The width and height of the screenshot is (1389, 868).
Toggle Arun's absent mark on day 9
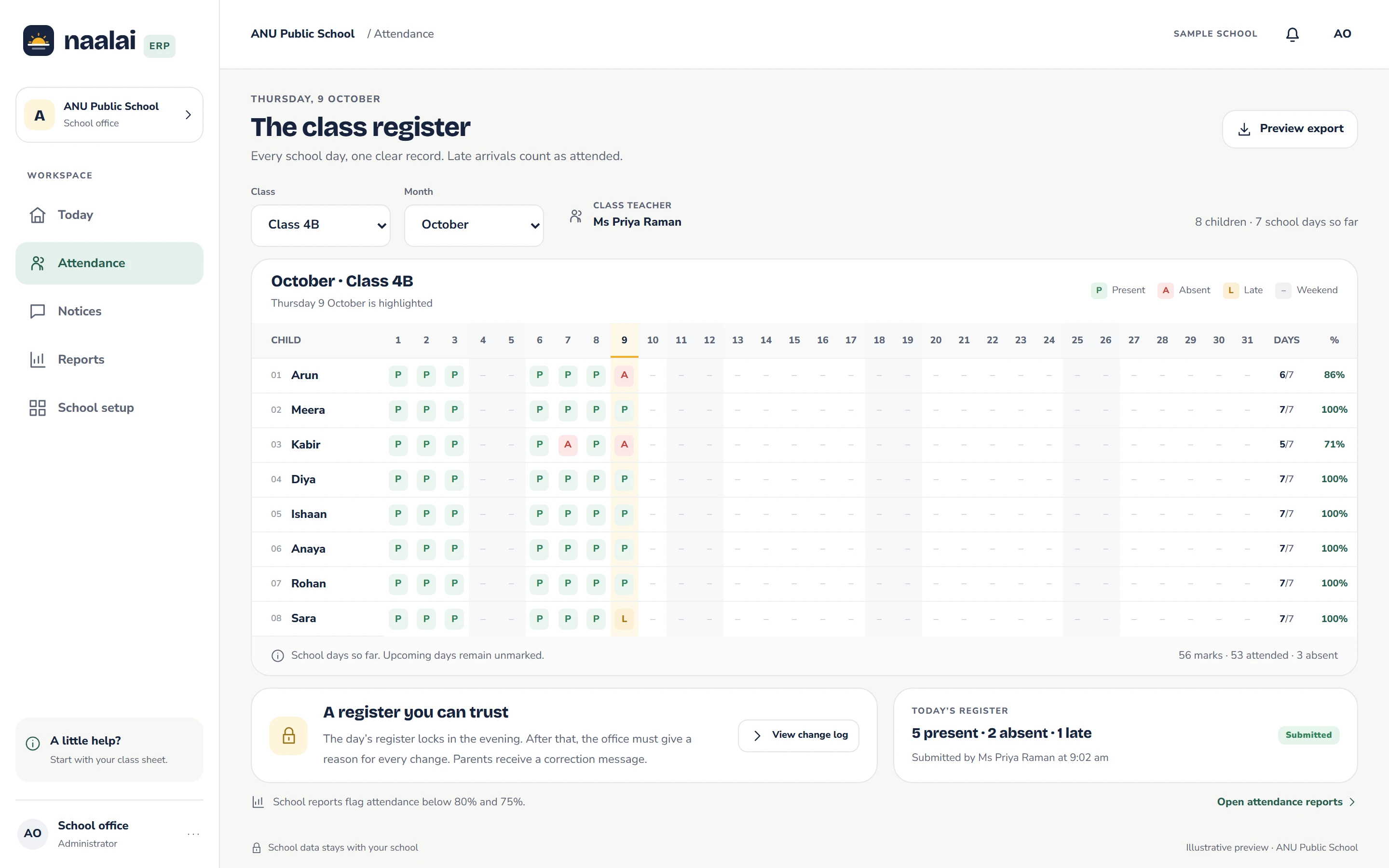tap(624, 376)
